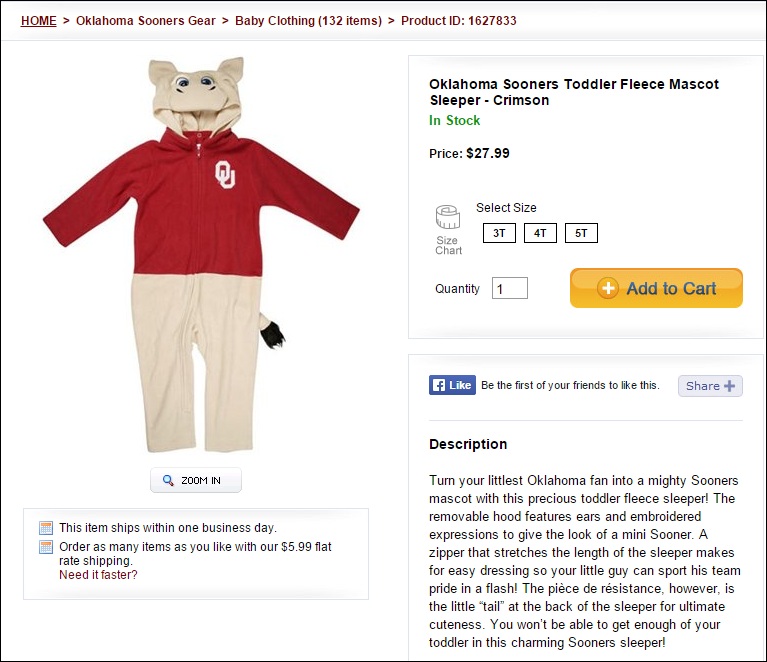Viewport: 767px width, 662px height.
Task: Choose the 4T size option
Action: (540, 234)
